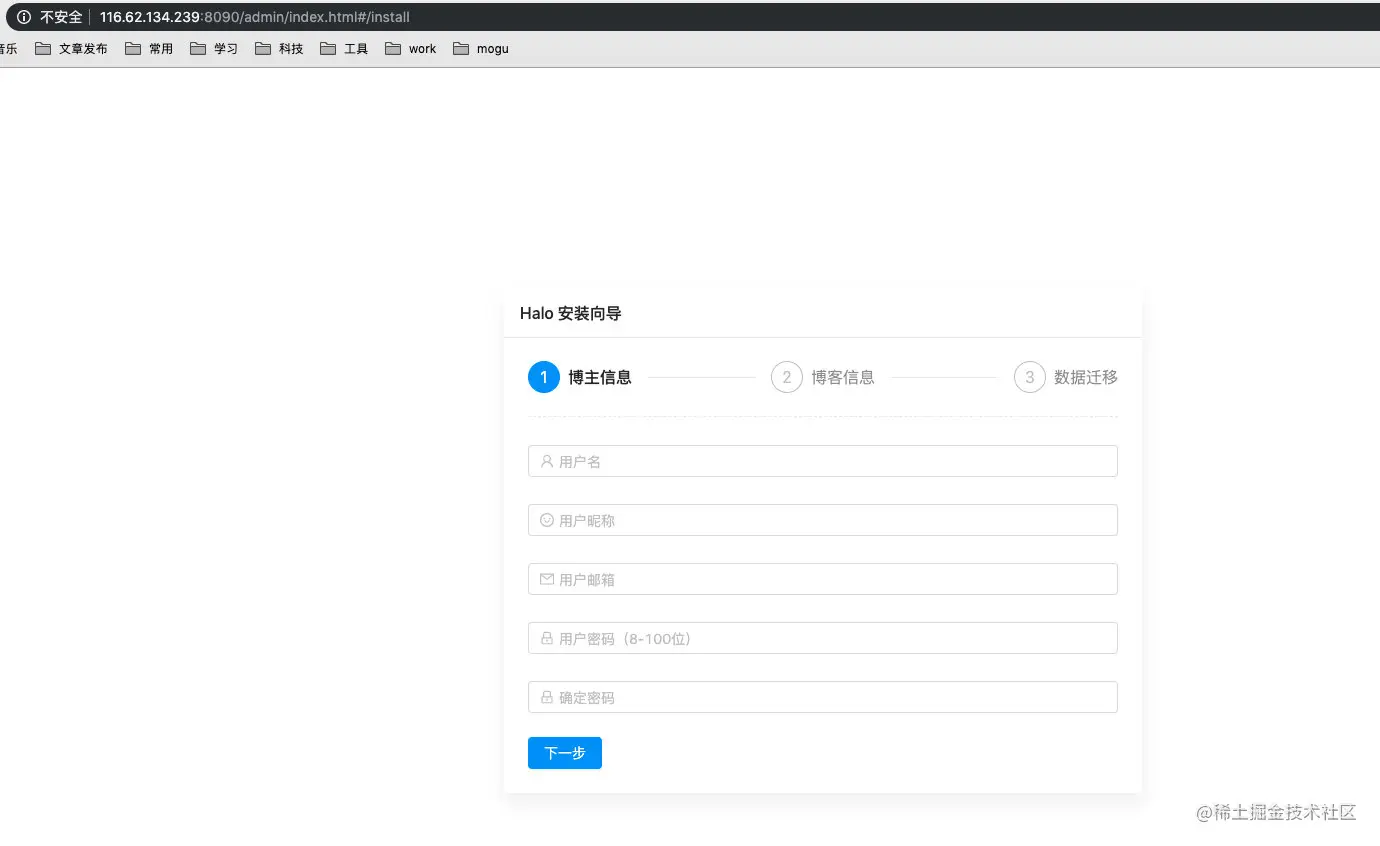1380x846 pixels.
Task: Focus the 用户密码 (8-100位) input field
Action: (x=822, y=638)
